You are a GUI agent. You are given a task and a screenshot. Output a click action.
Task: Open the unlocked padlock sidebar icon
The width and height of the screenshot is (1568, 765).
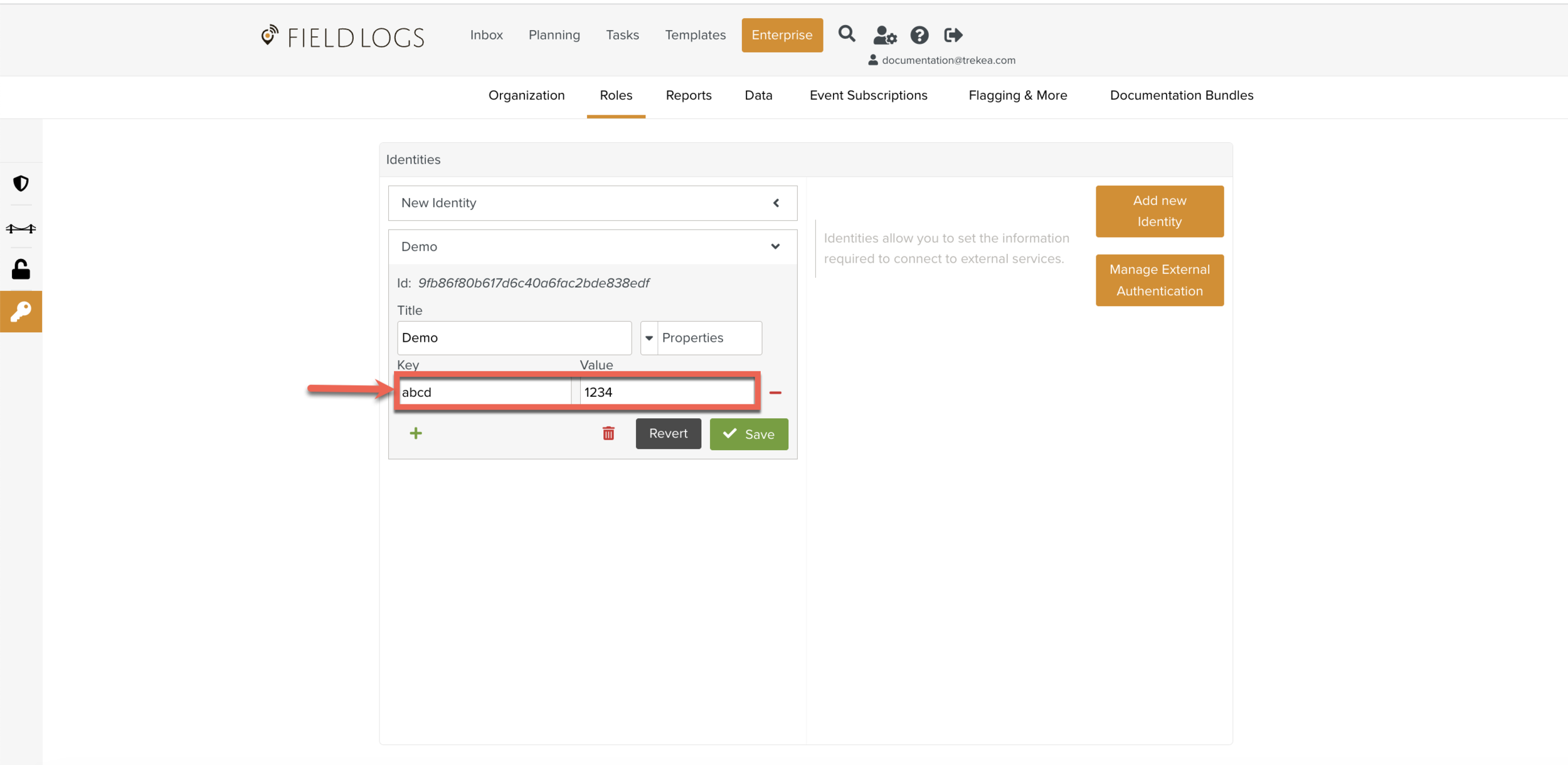21,270
